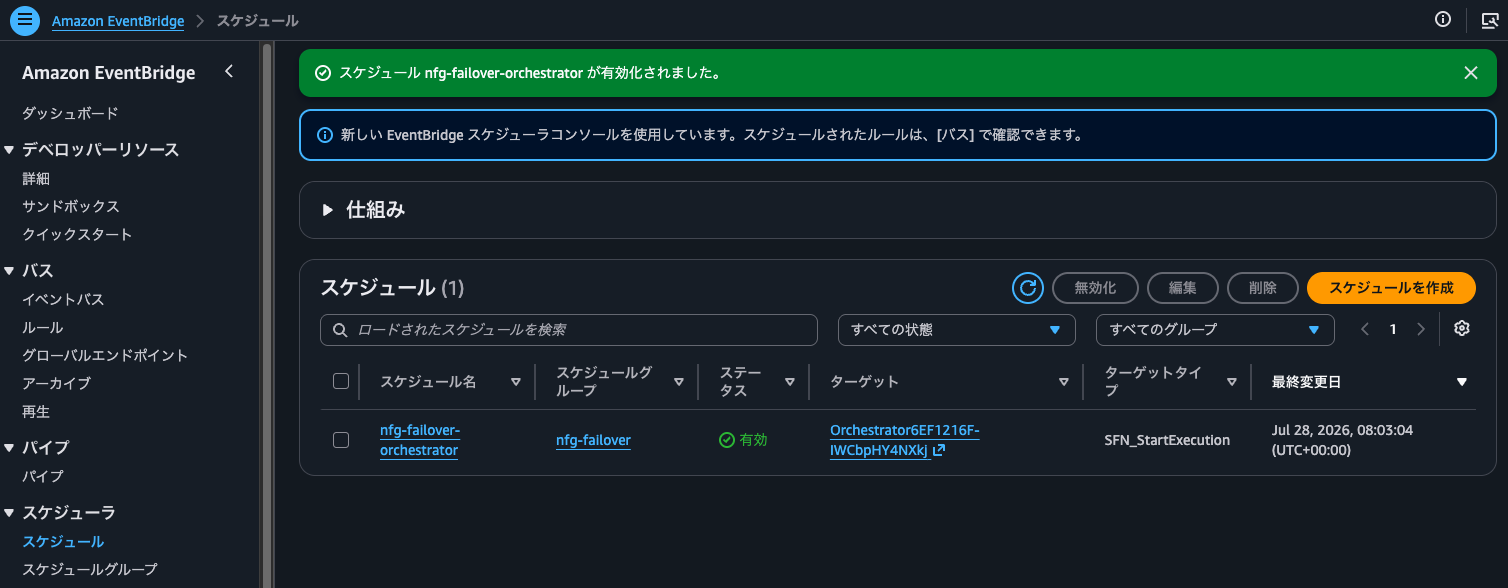Click the 無効化 button
The height and width of the screenshot is (588, 1508).
1095,288
